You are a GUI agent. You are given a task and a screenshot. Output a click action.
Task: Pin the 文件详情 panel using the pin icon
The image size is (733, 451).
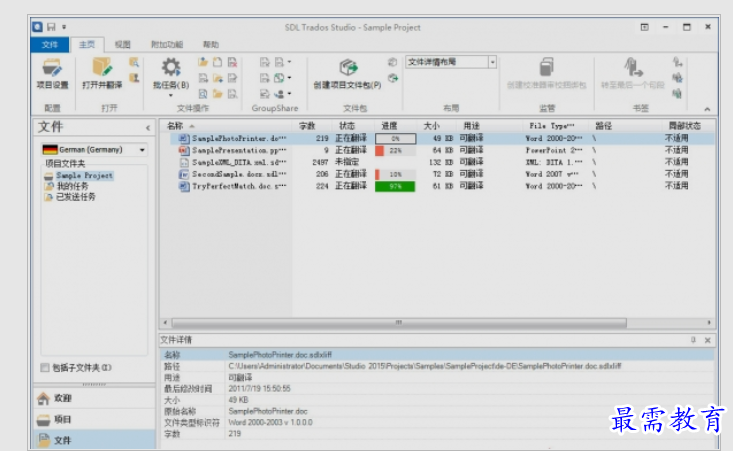point(693,340)
